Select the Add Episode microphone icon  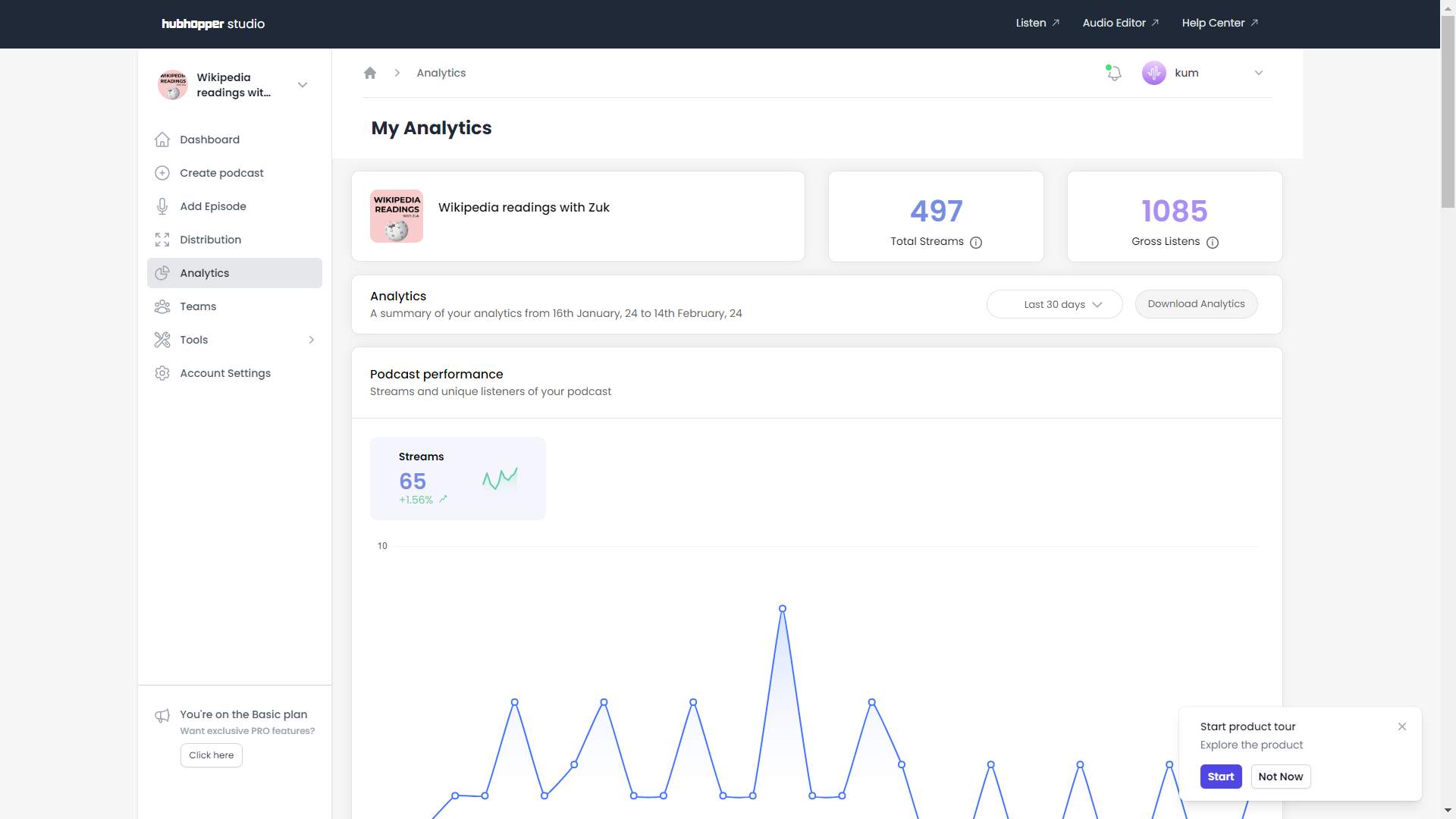click(162, 206)
